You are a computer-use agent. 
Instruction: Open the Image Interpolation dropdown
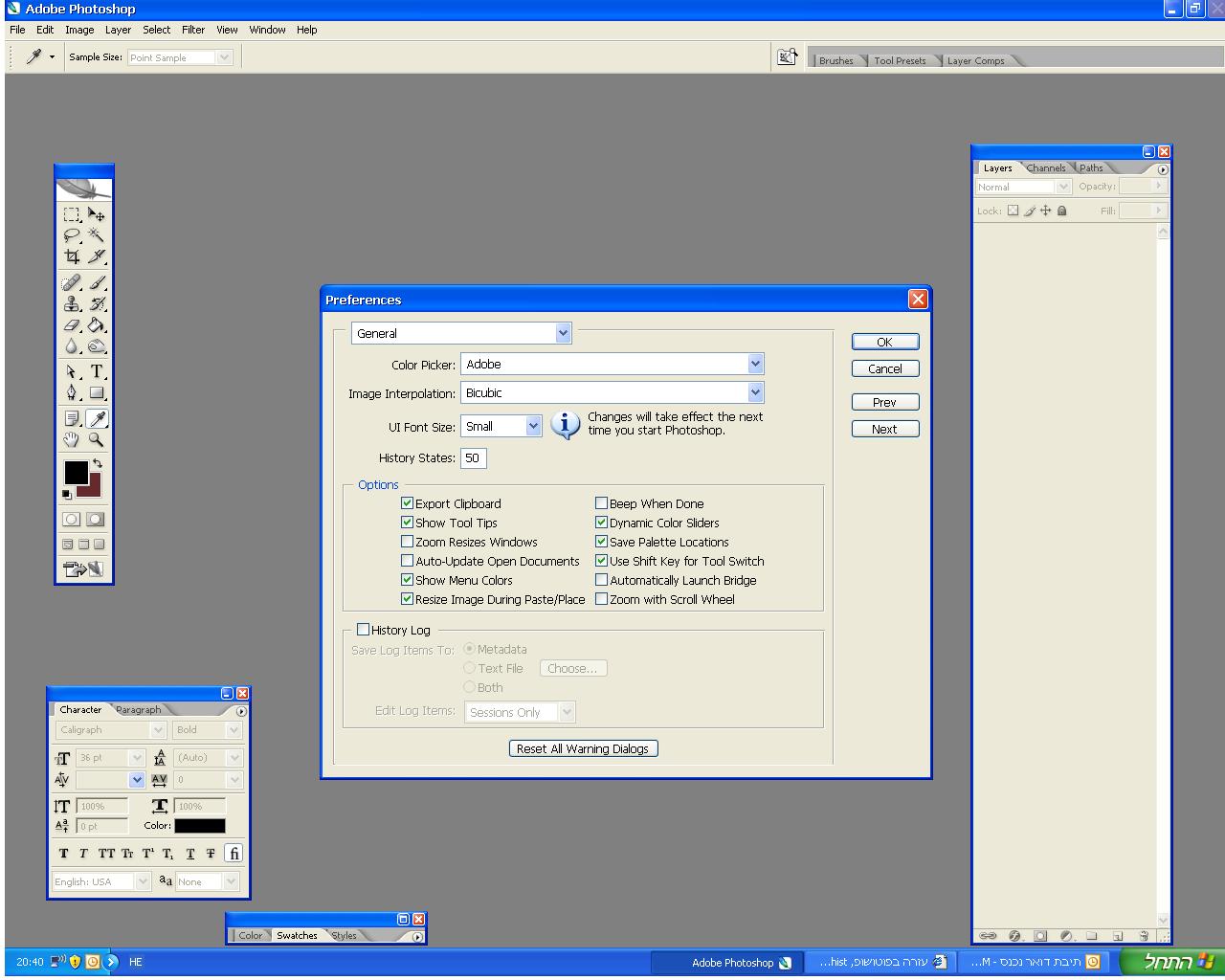tap(755, 392)
